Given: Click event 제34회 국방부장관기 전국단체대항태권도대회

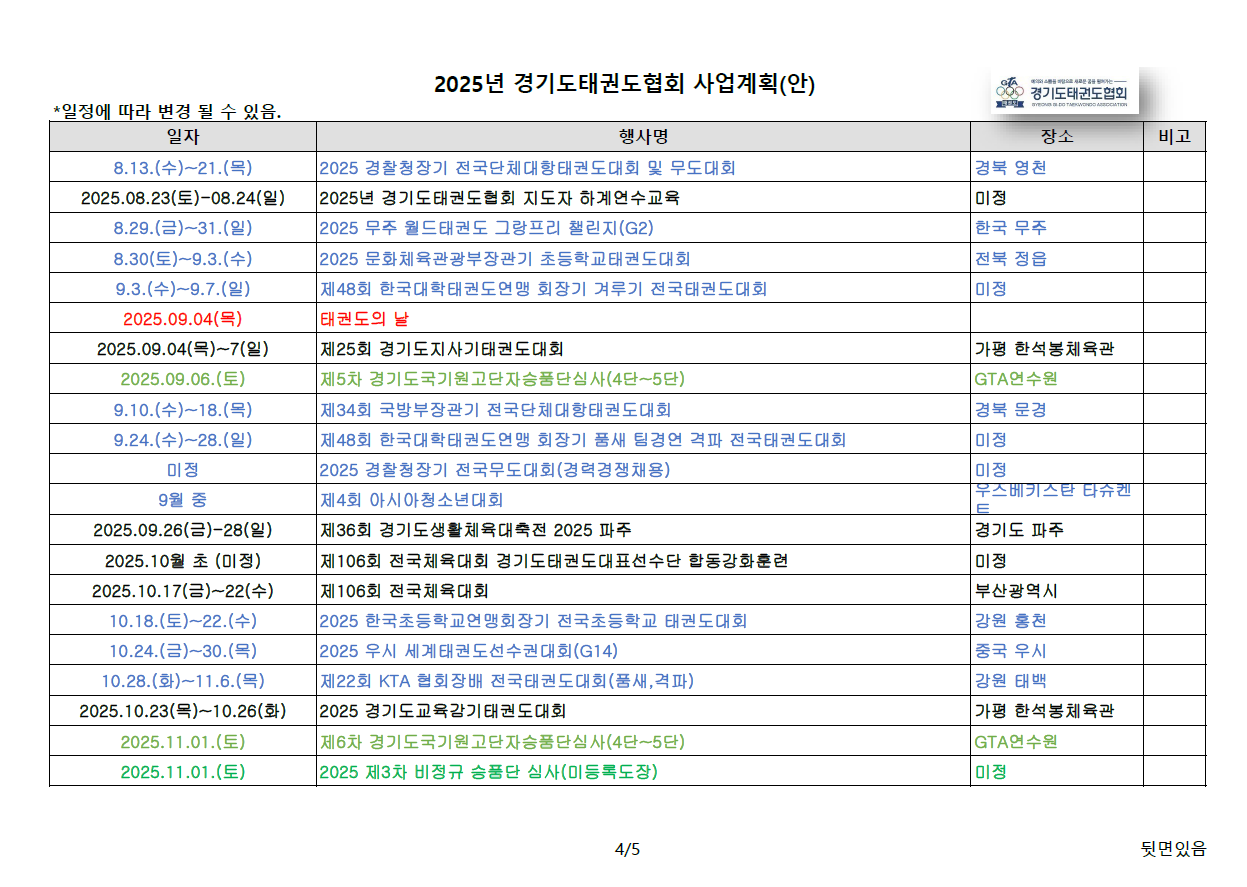Looking at the screenshot, I should tap(495, 410).
